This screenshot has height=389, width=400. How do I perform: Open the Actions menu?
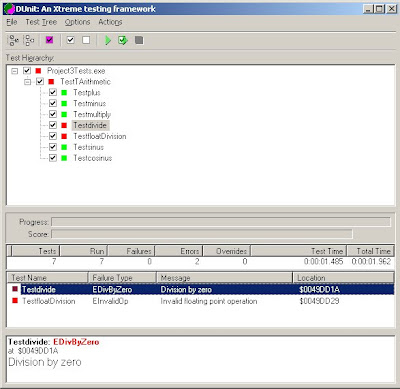(x=110, y=22)
